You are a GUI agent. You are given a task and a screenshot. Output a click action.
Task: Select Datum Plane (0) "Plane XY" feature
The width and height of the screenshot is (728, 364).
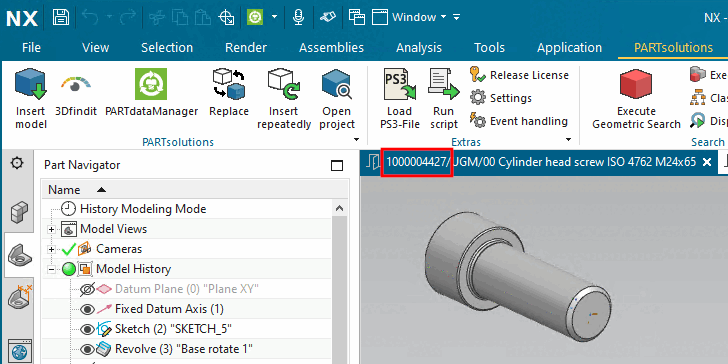(x=187, y=289)
